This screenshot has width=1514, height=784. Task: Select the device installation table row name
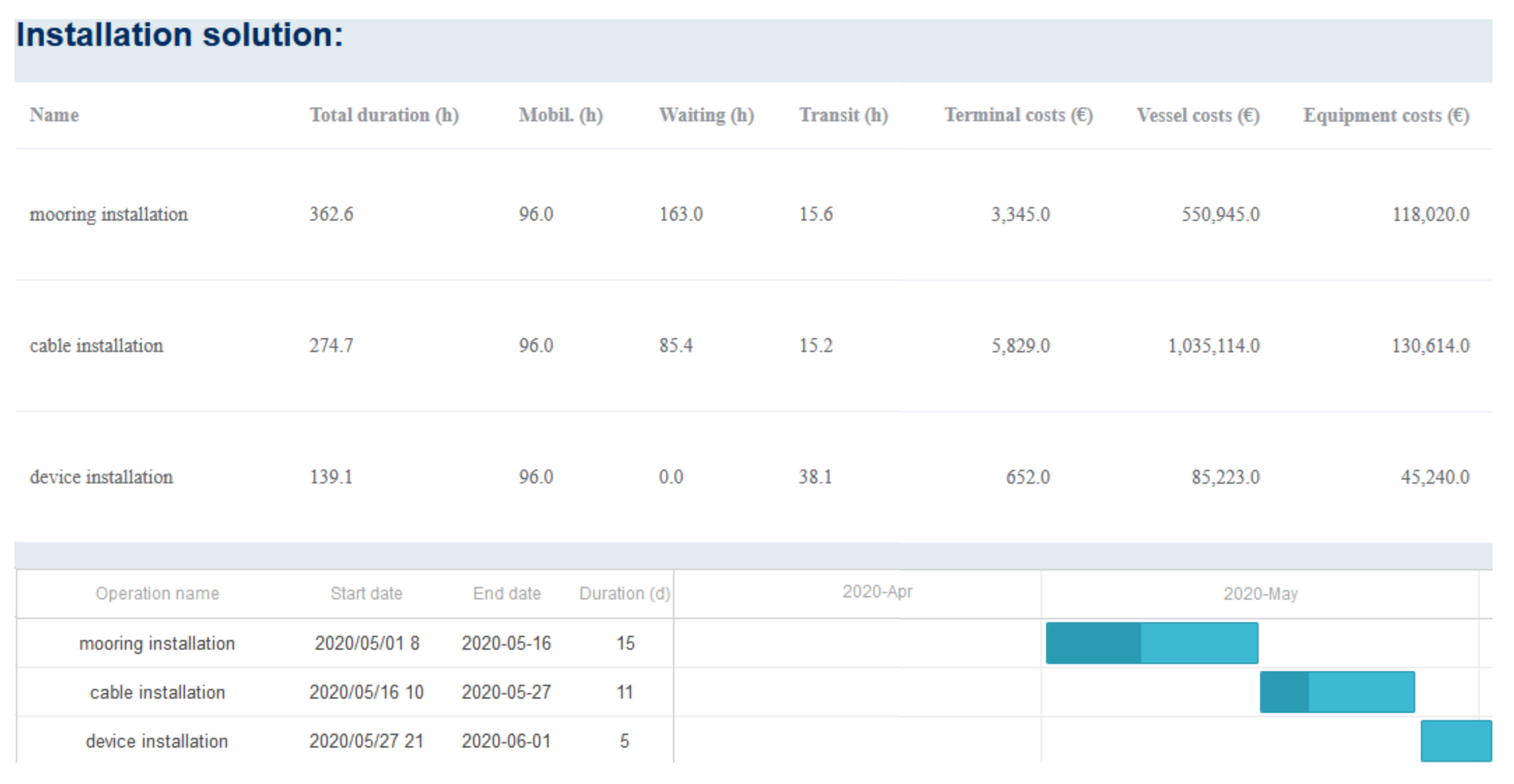point(101,476)
